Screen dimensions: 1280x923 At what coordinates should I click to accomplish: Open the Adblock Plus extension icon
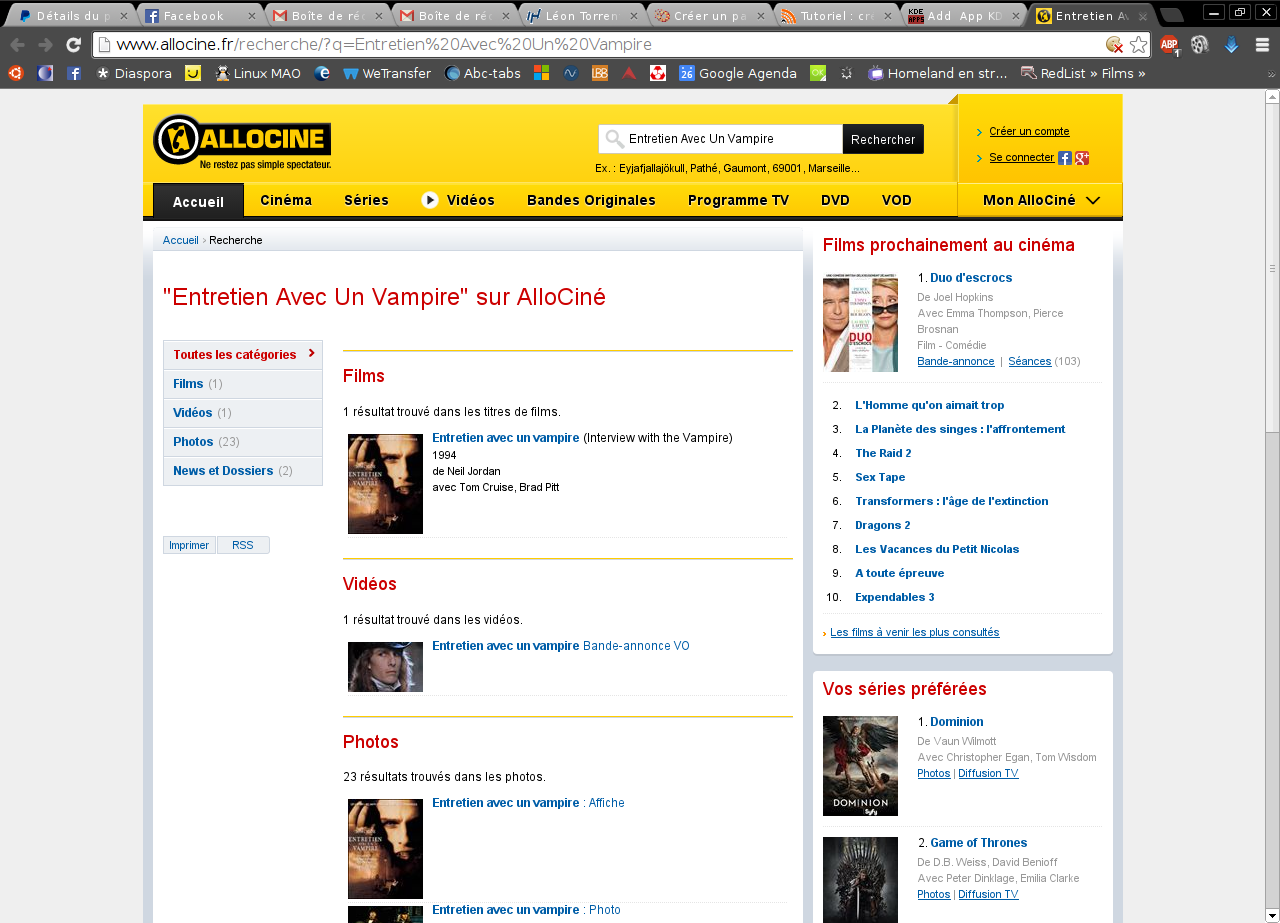tap(1169, 45)
